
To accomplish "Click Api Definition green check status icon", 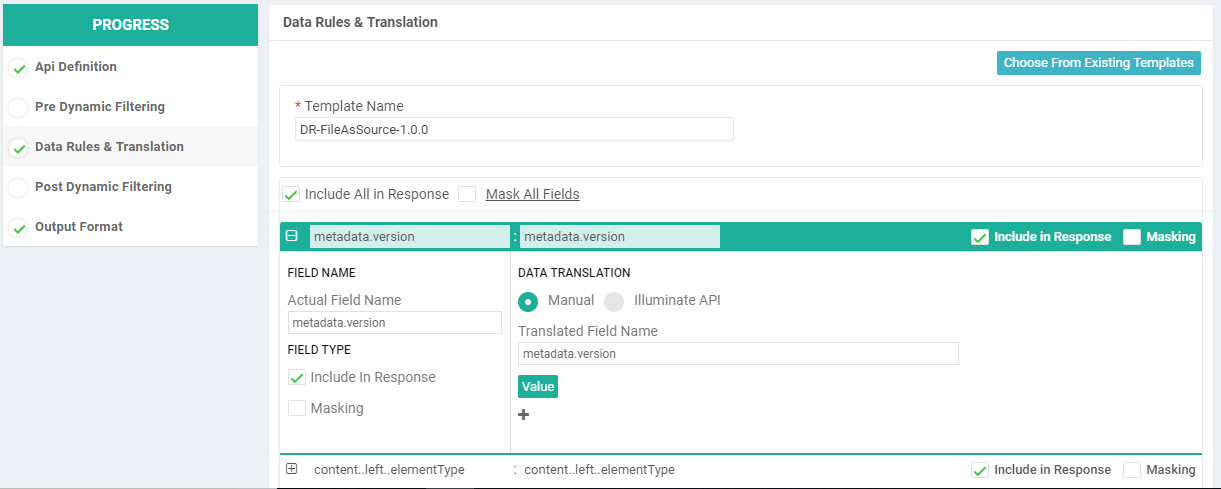I will tap(18, 68).
